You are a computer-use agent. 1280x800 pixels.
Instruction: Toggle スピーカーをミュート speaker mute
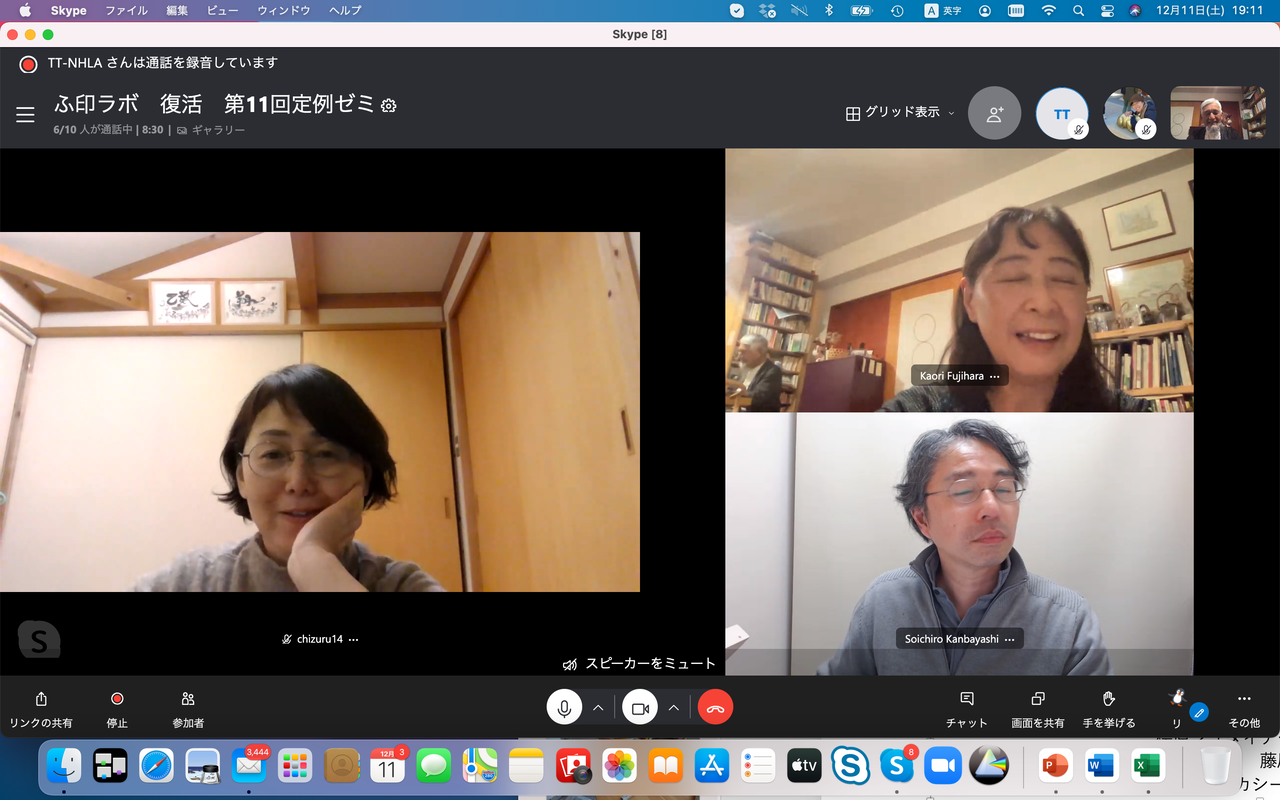tap(640, 664)
